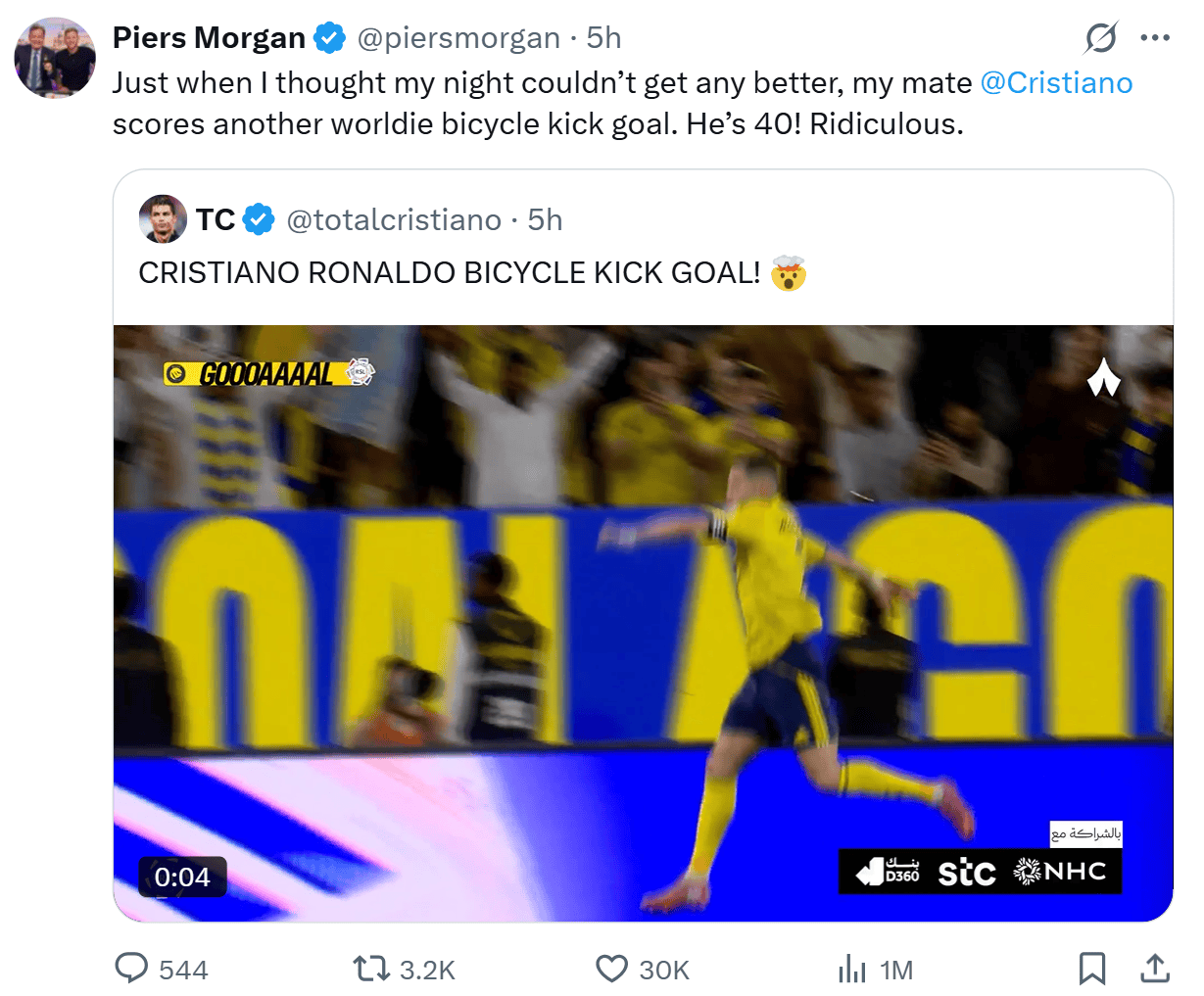The width and height of the screenshot is (1204, 996).
Task: Open the @totalcristiano handle in quote
Action: coord(394,219)
